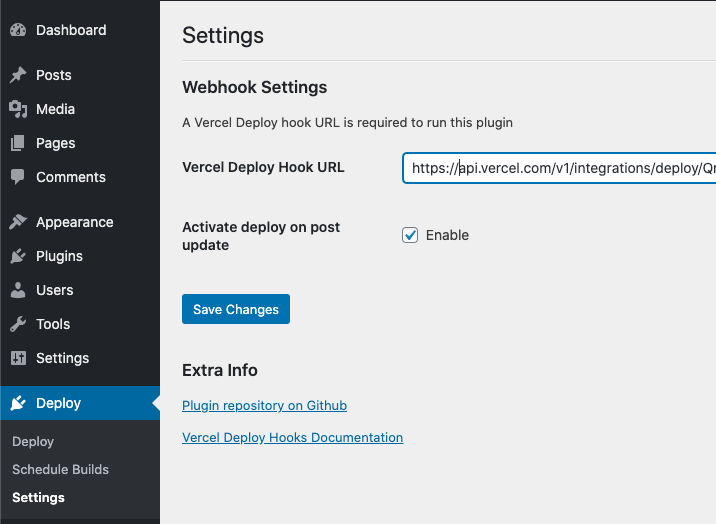Viewport: 716px width, 524px height.
Task: Click the Comments speech bubble icon
Action: pyautogui.click(x=18, y=177)
